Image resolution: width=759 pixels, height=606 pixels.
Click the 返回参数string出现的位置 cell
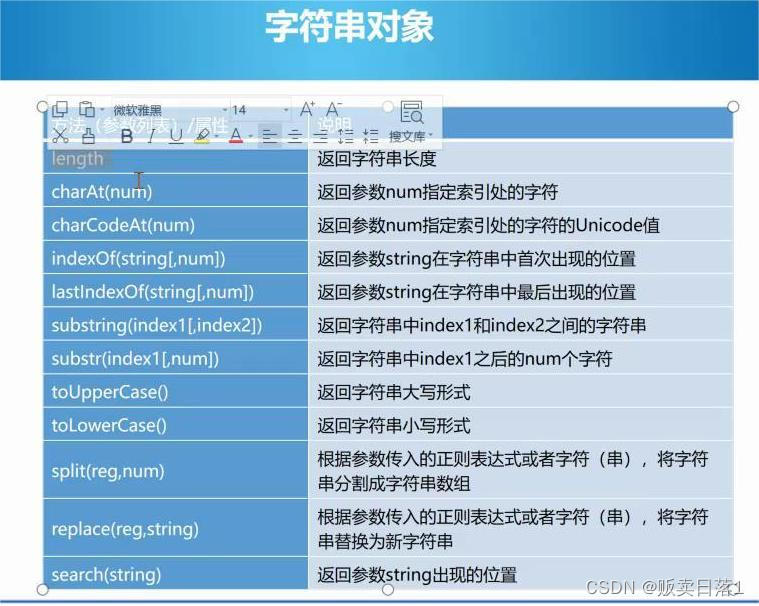(x=520, y=574)
